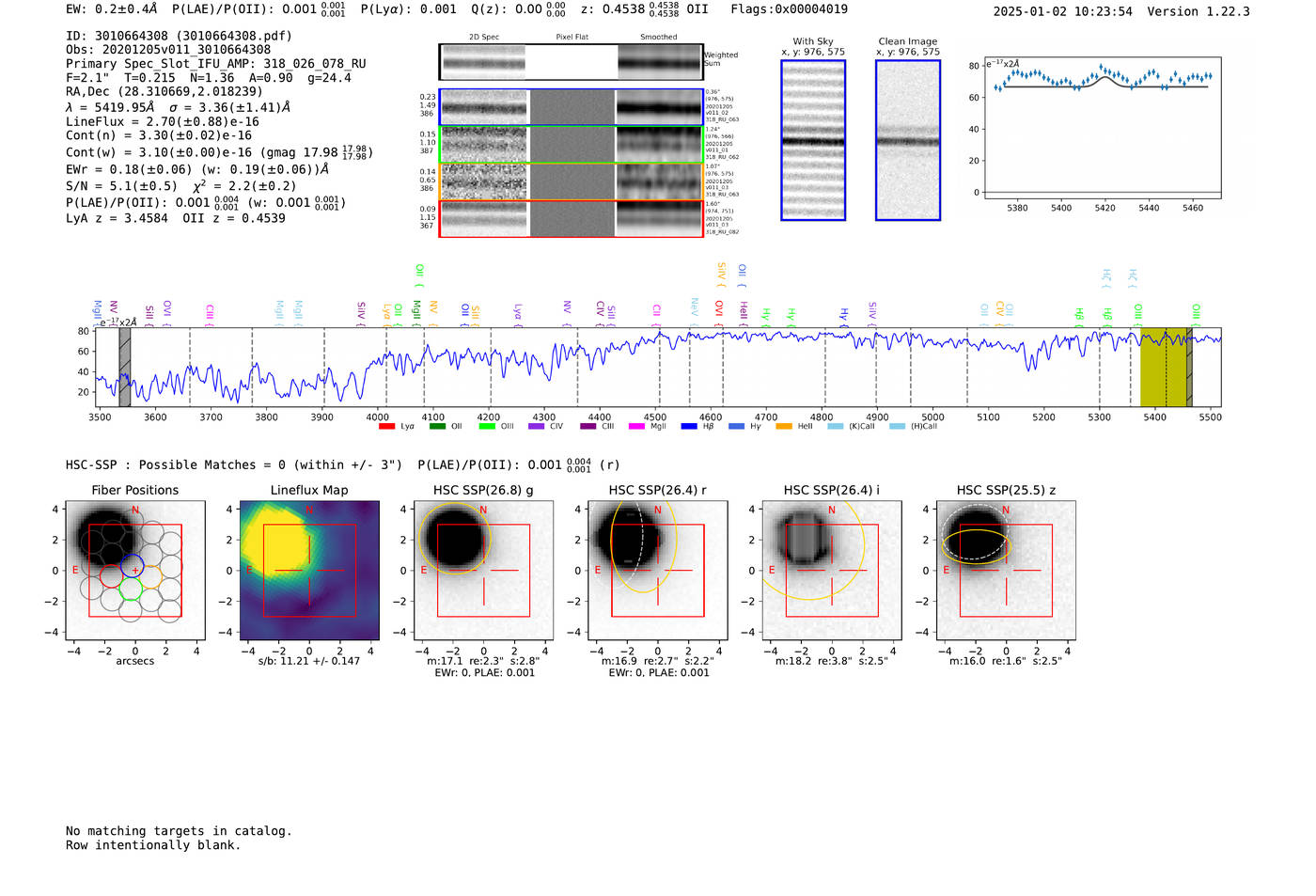Open the HSC SSP(26.4) i image
This screenshot has height=896, width=1316.
coord(832,571)
